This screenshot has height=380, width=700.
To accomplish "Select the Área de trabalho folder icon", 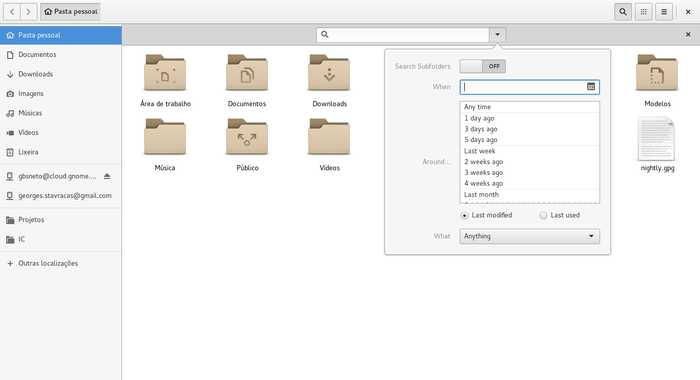I will click(x=165, y=73).
